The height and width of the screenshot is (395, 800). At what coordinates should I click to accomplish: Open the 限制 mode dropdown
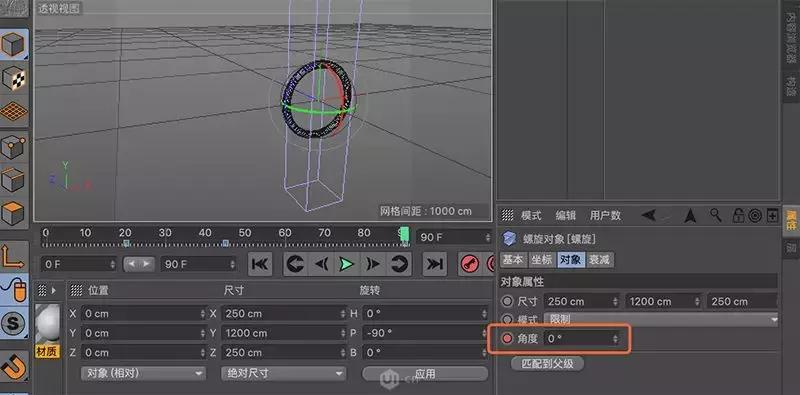click(662, 319)
